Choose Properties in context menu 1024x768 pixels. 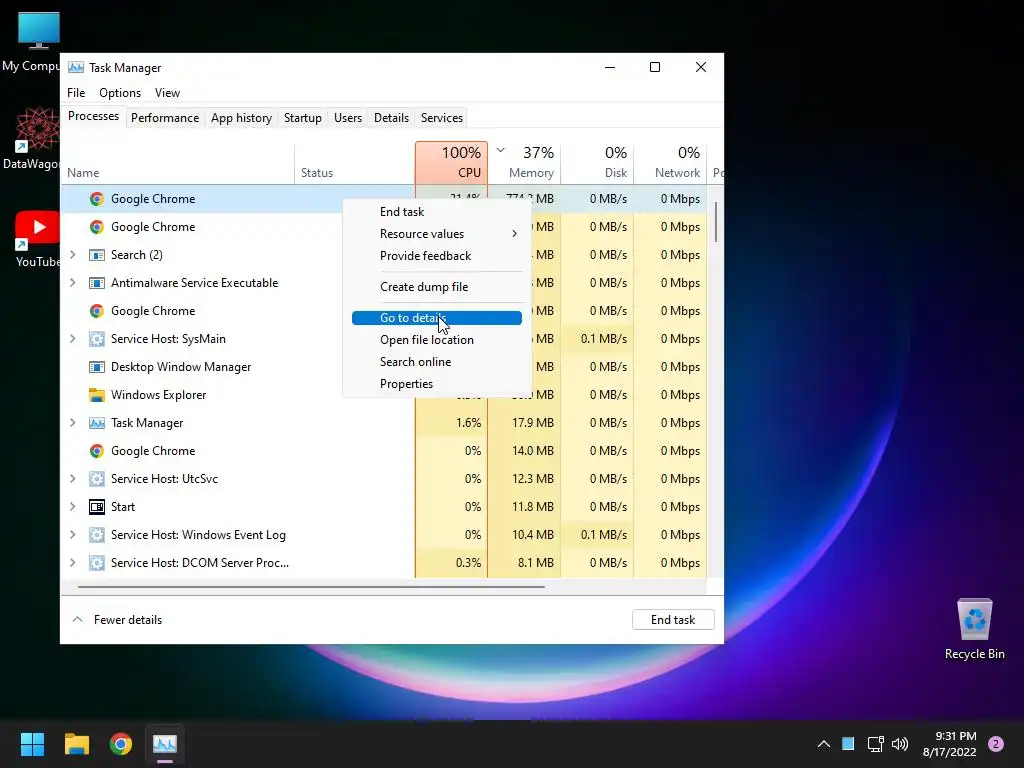click(x=436, y=384)
